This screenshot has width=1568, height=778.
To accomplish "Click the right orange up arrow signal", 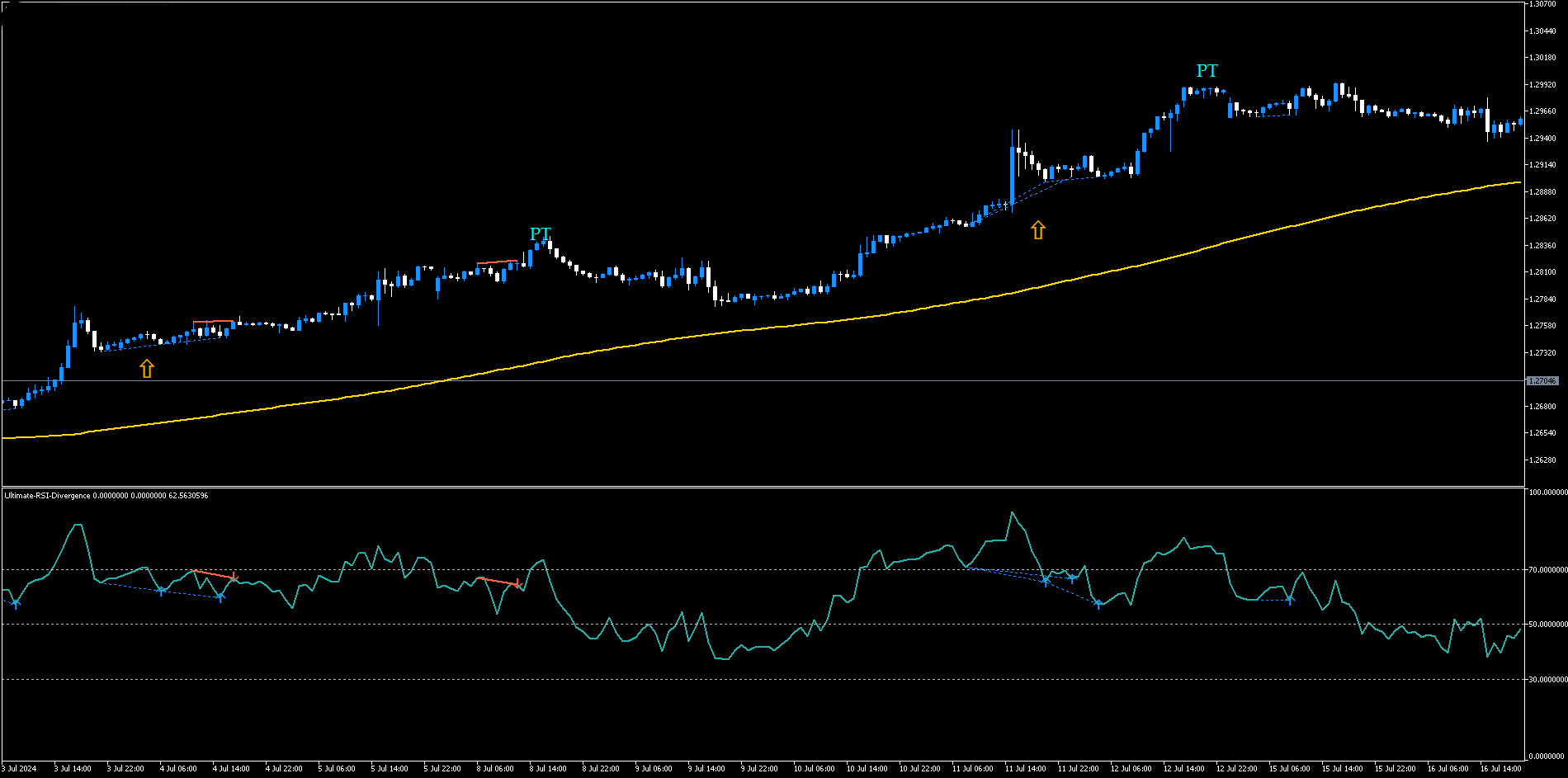I will coord(1038,230).
